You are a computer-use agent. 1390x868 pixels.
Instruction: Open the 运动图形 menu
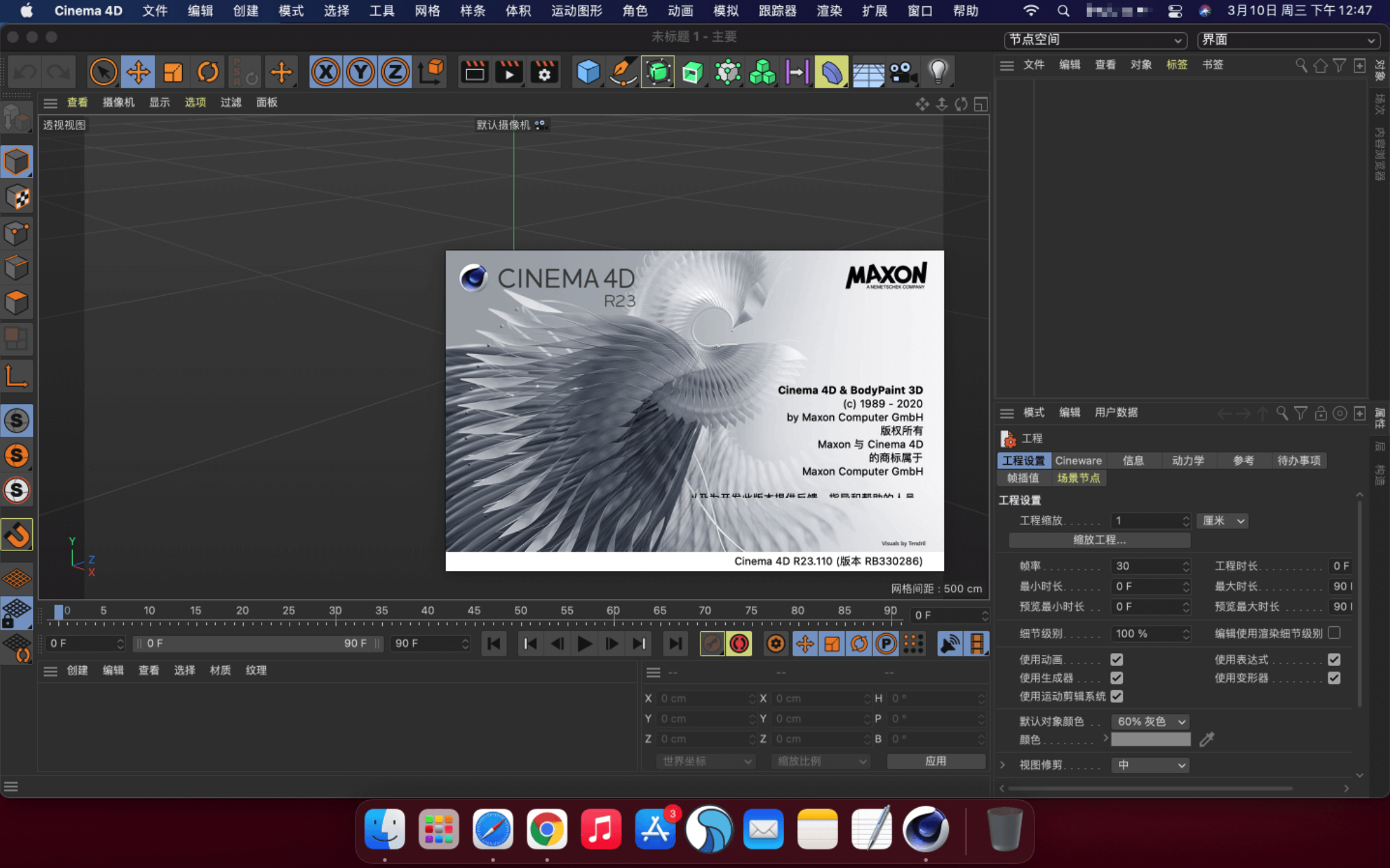(576, 11)
